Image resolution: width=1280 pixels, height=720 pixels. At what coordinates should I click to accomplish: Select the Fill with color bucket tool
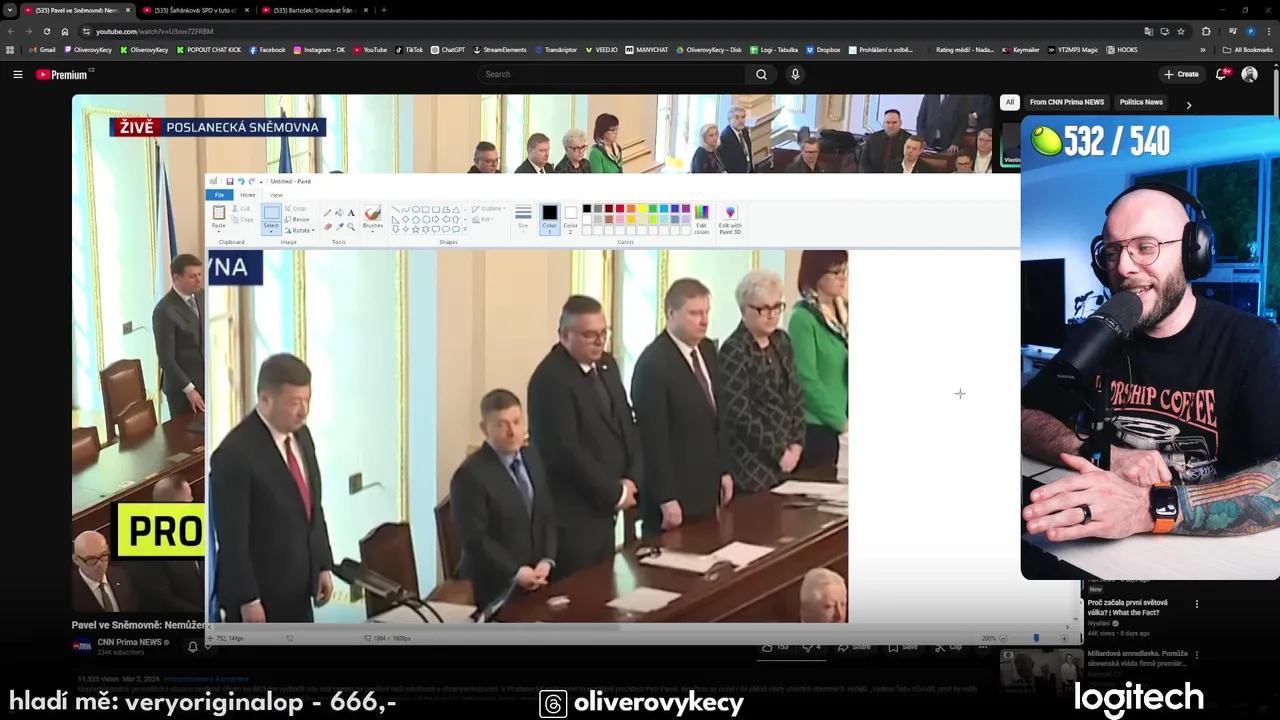[340, 213]
